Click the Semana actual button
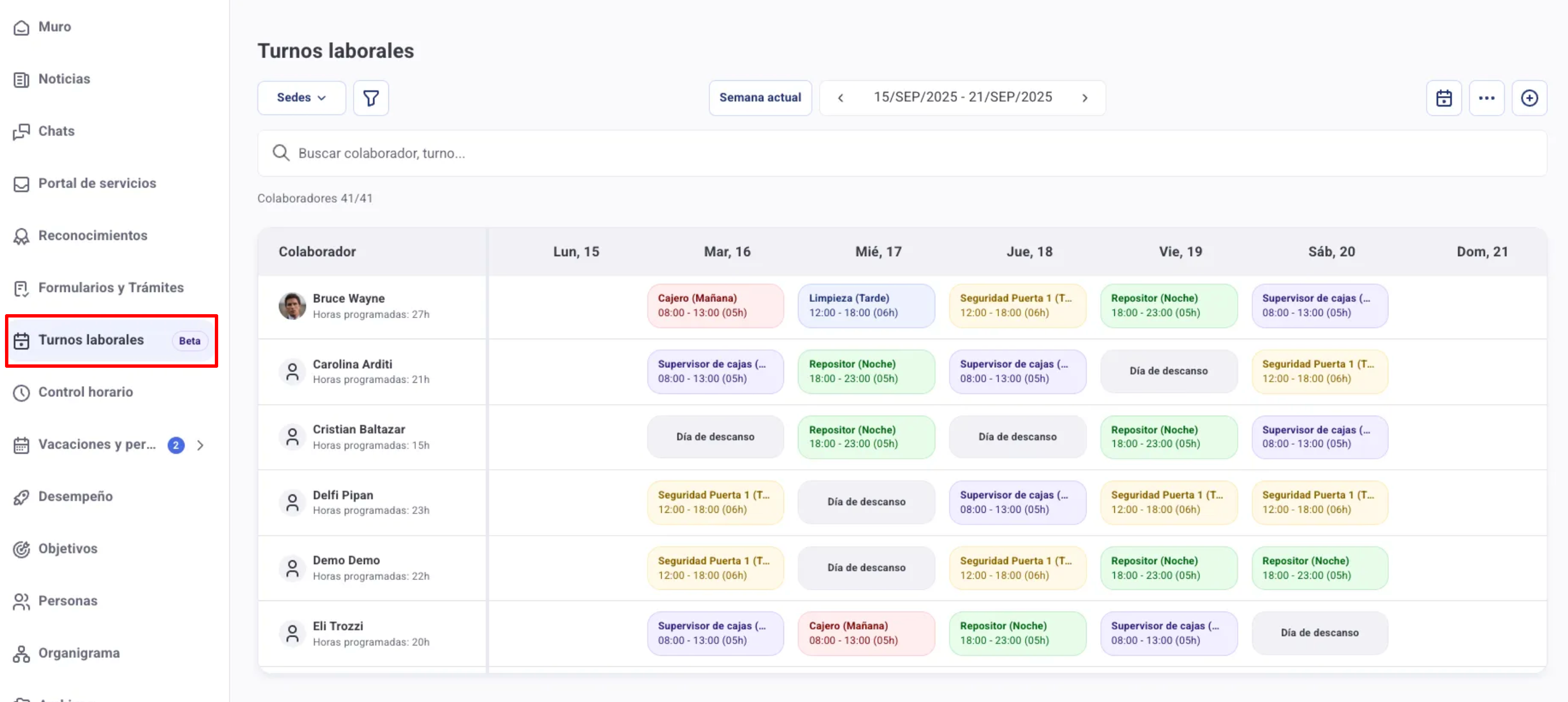Image resolution: width=1568 pixels, height=702 pixels. 759,98
